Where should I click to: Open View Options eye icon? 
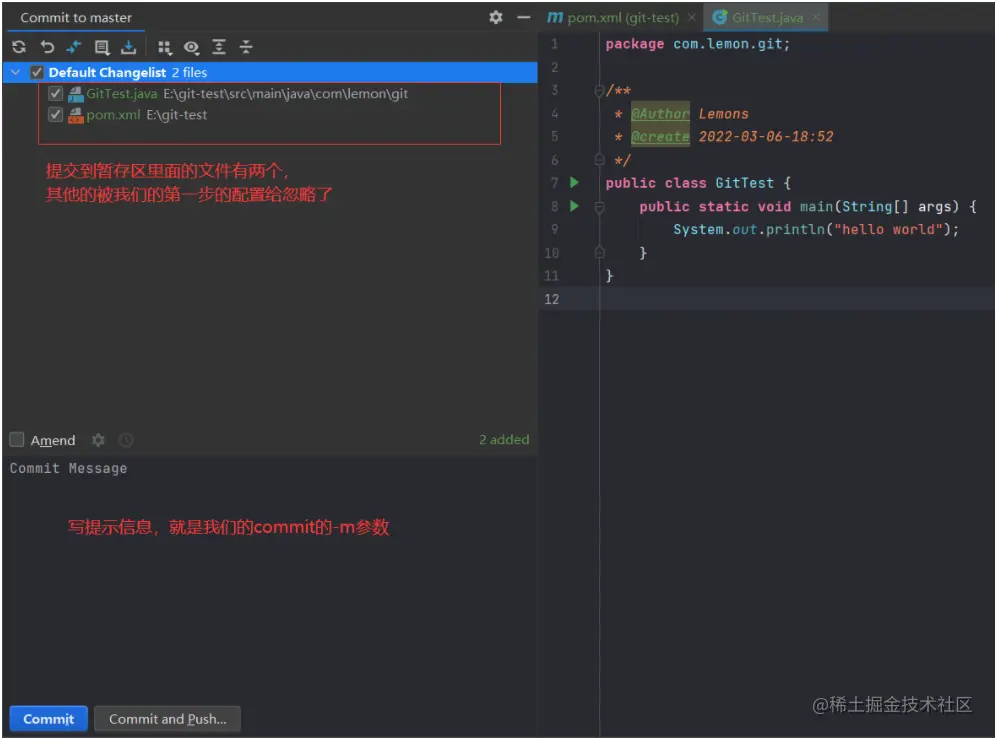192,46
